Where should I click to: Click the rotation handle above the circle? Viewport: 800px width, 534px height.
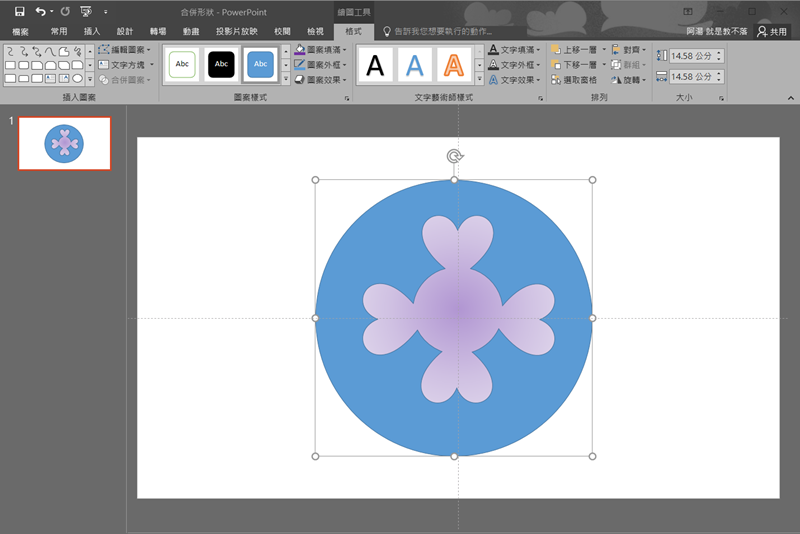tap(454, 156)
